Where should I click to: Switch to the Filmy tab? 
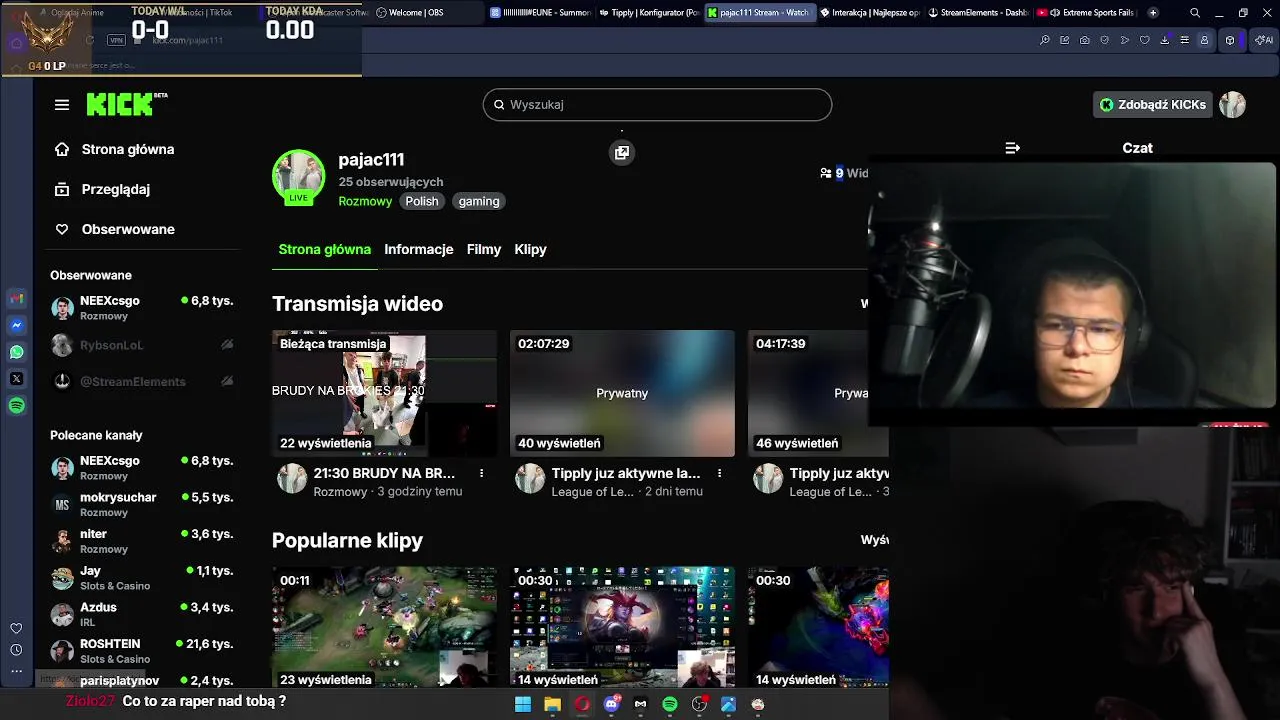click(483, 249)
